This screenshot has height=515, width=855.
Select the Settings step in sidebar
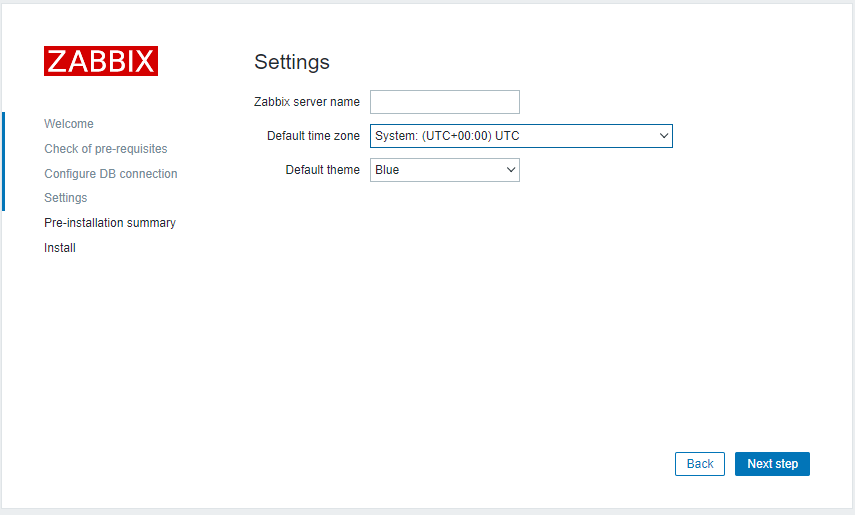pos(65,198)
